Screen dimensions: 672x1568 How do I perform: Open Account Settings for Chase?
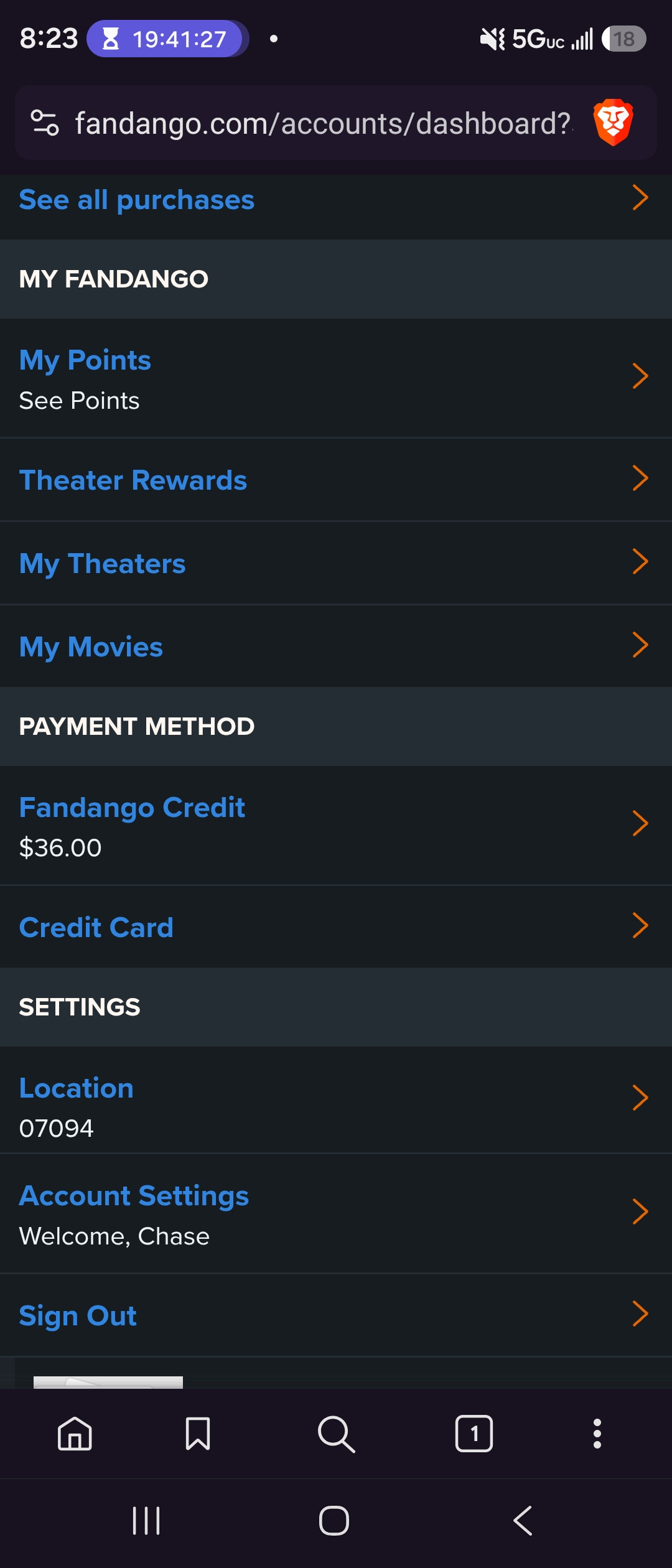(x=336, y=1213)
